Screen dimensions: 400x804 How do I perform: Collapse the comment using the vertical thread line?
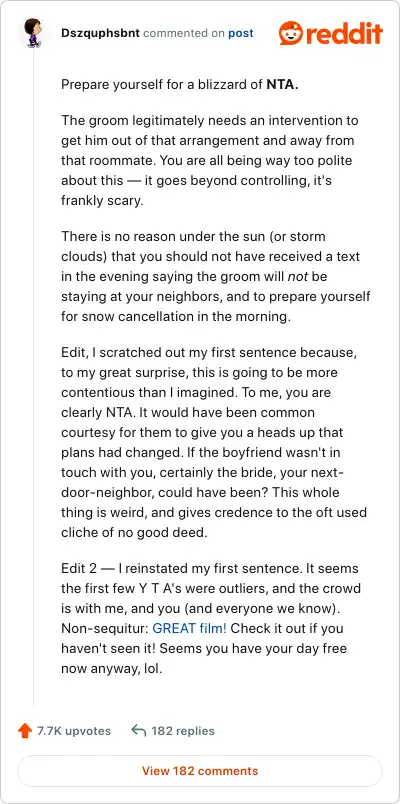(34, 379)
